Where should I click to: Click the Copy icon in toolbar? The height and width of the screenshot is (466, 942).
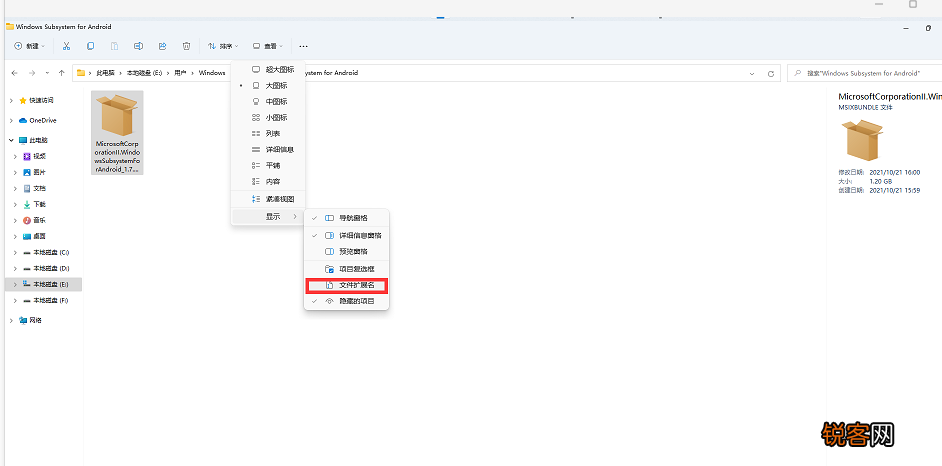tap(91, 46)
